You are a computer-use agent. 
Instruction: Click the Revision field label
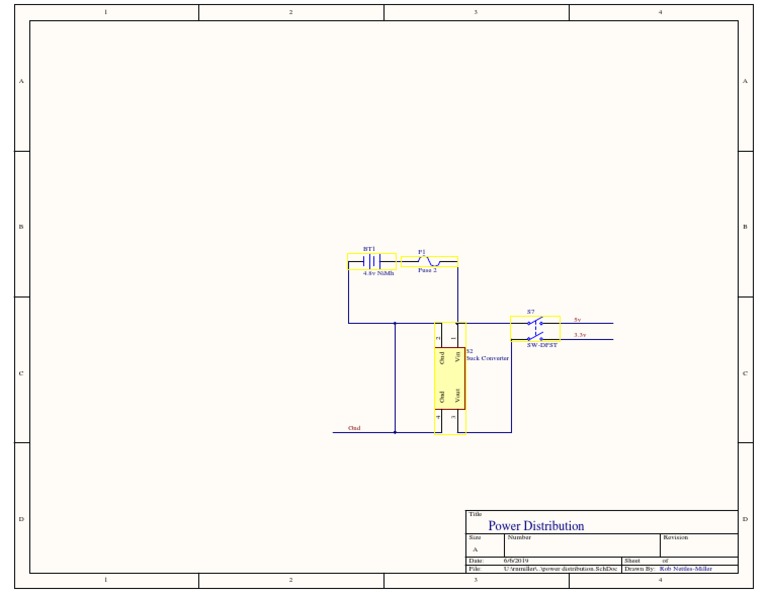point(675,537)
